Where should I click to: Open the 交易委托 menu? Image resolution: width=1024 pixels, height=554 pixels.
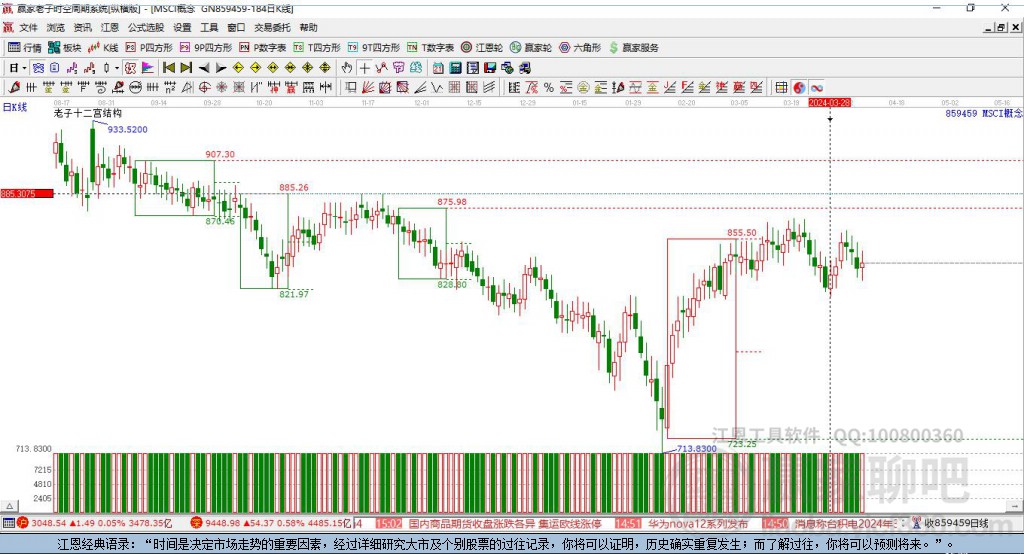(272, 27)
